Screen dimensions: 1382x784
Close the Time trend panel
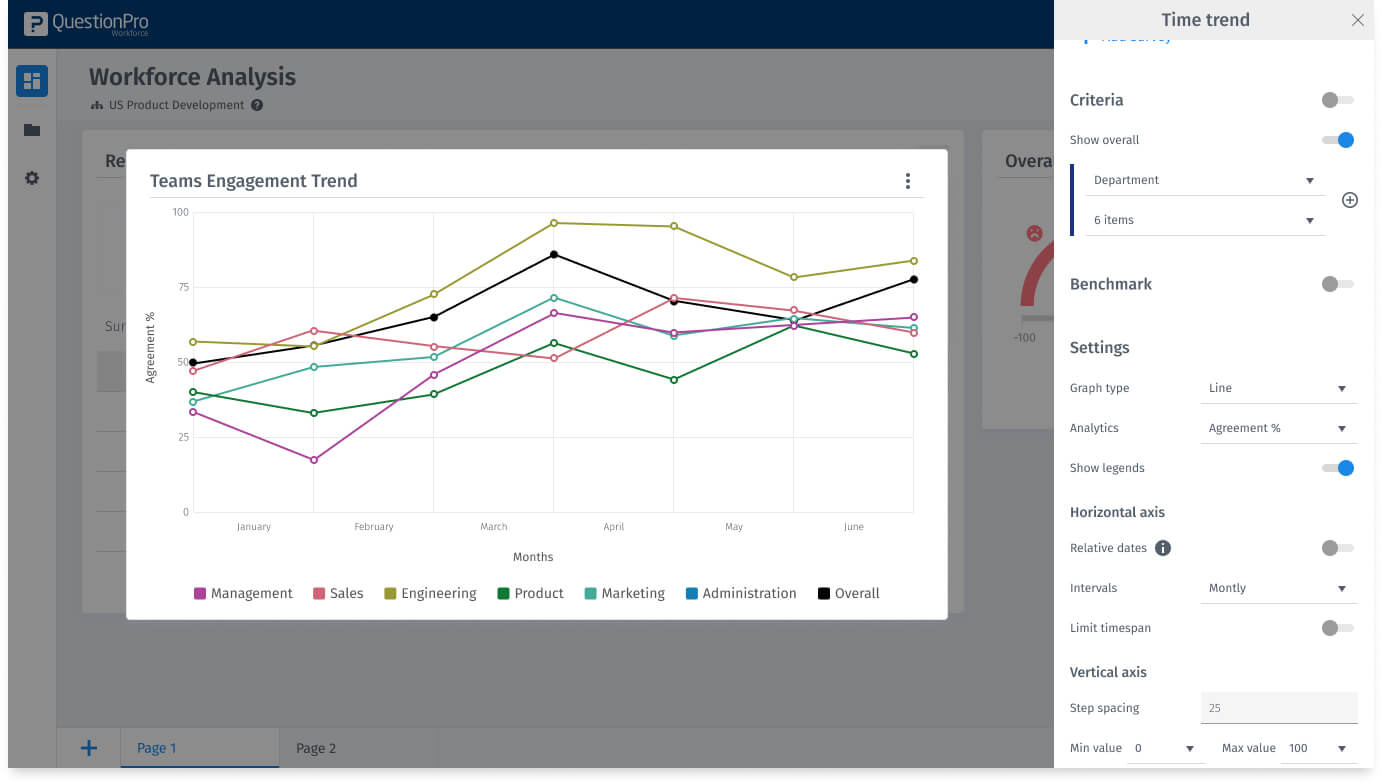(1357, 20)
